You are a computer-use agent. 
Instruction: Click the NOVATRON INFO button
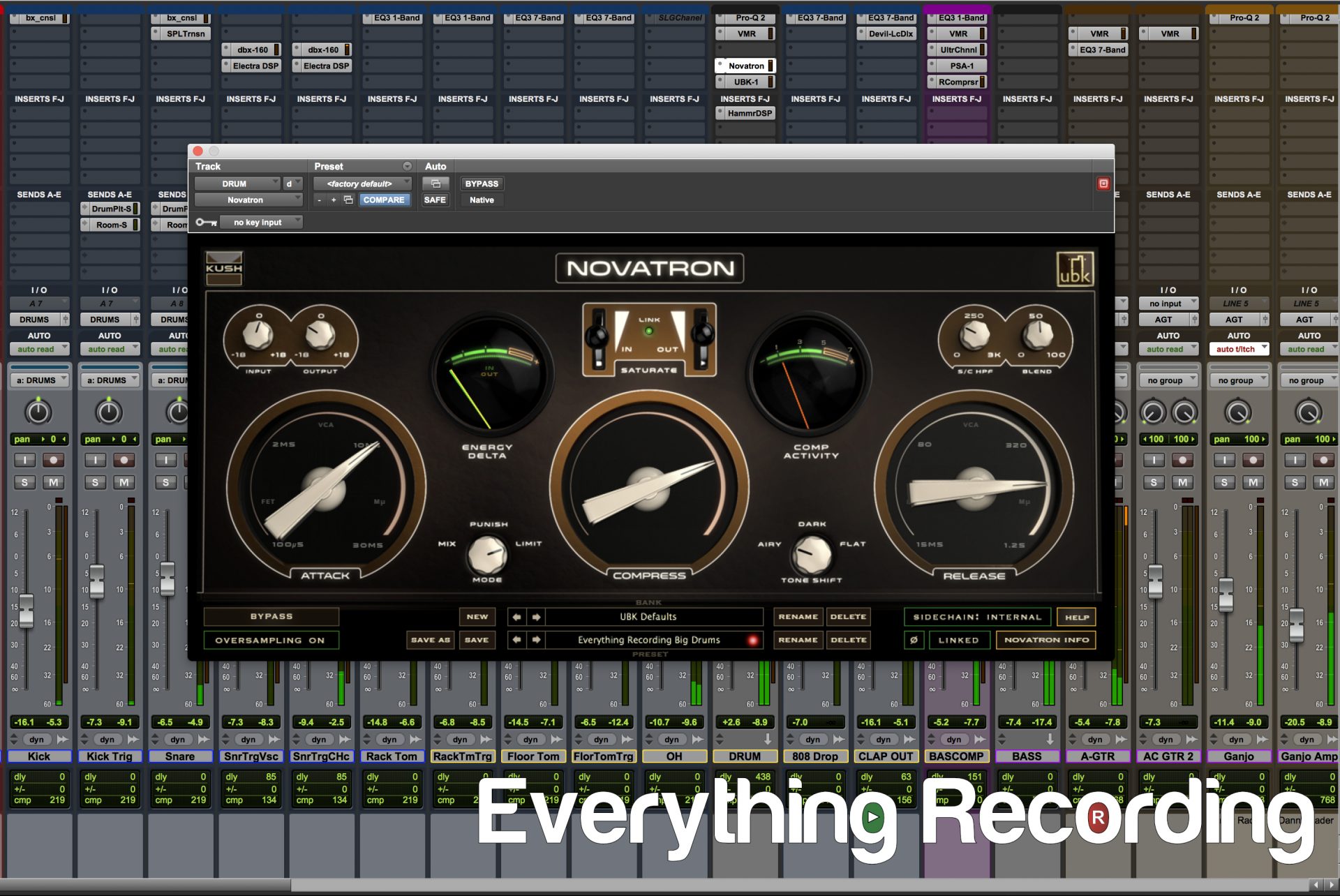[1045, 640]
